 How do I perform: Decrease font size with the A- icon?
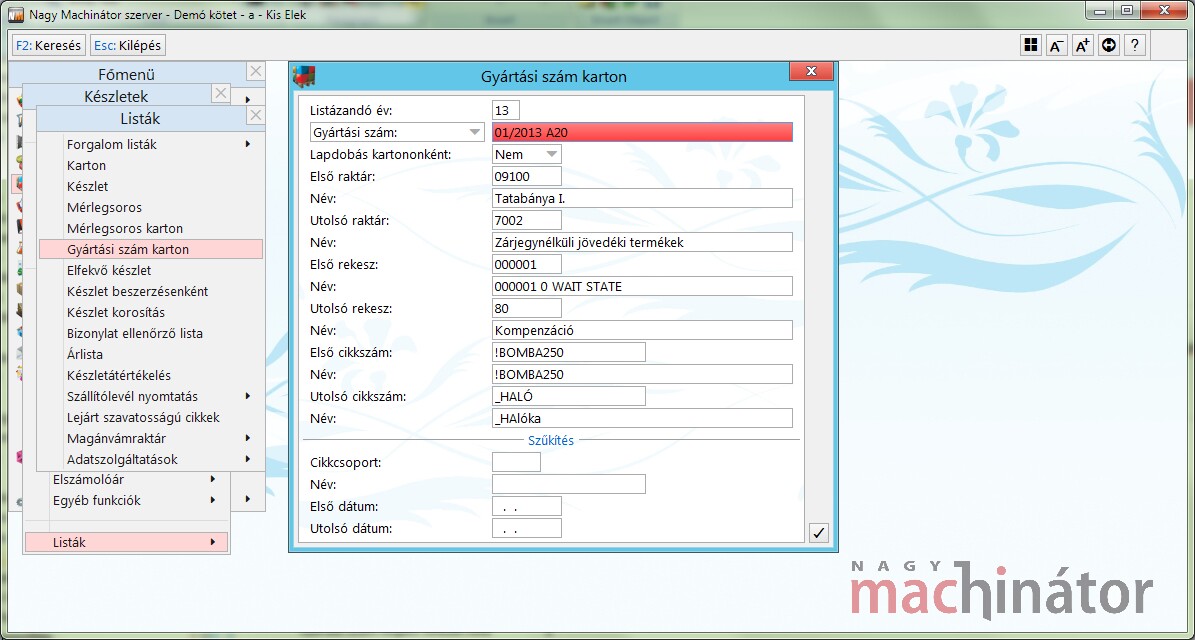(x=1057, y=46)
